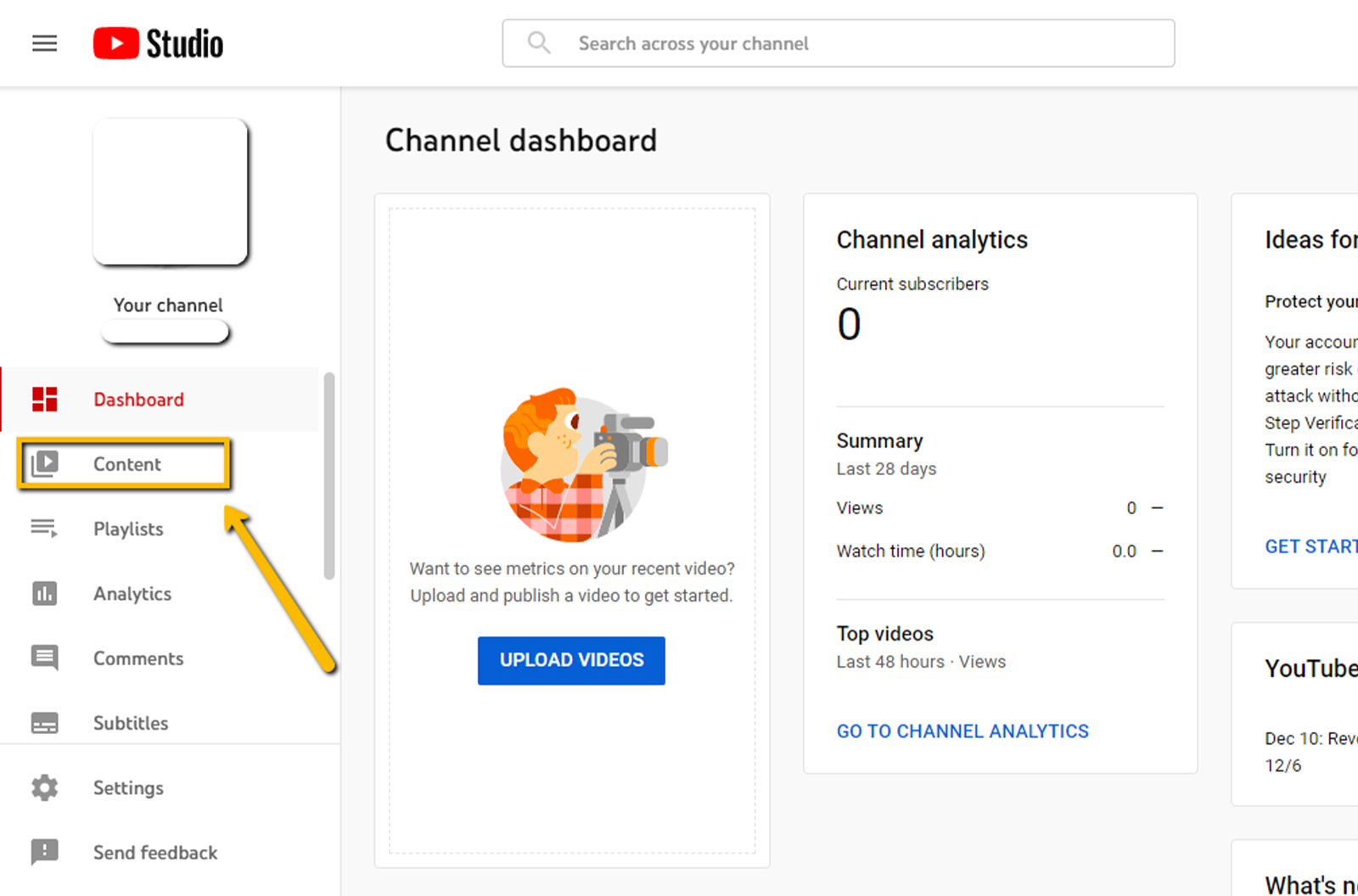Click the YouTube Studio logo
1358x896 pixels.
pos(158,43)
